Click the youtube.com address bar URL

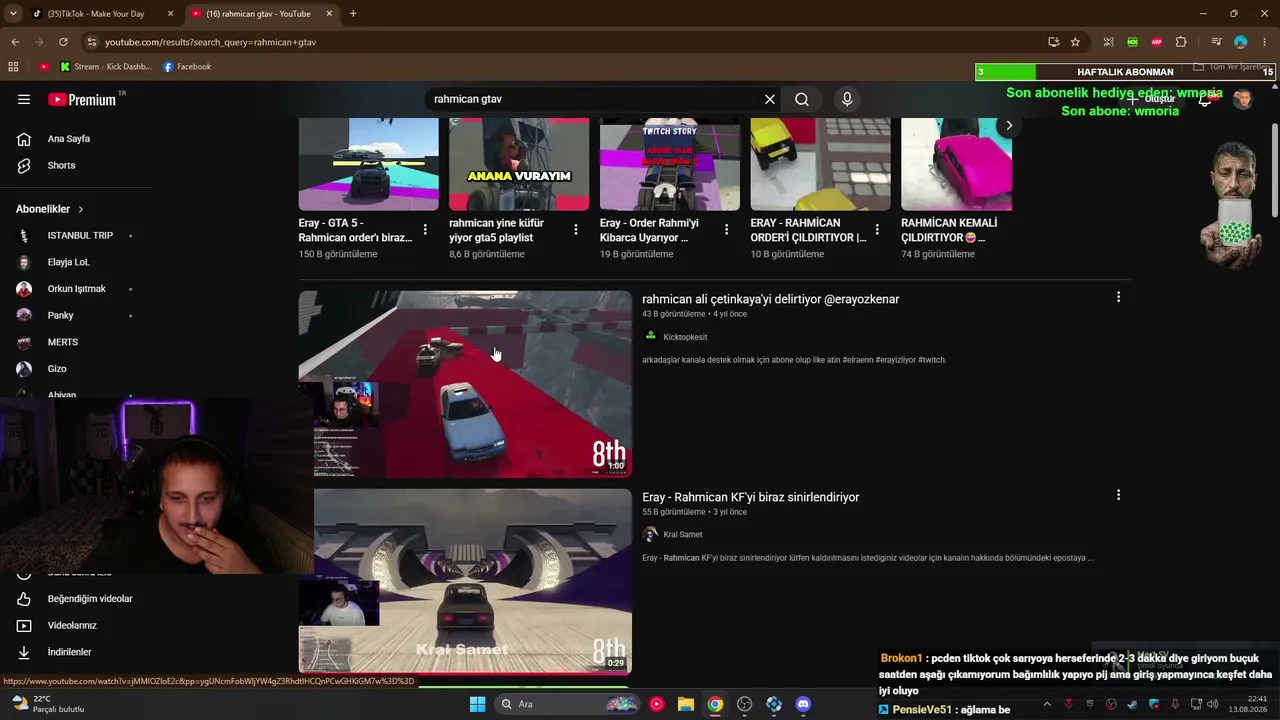tap(211, 42)
